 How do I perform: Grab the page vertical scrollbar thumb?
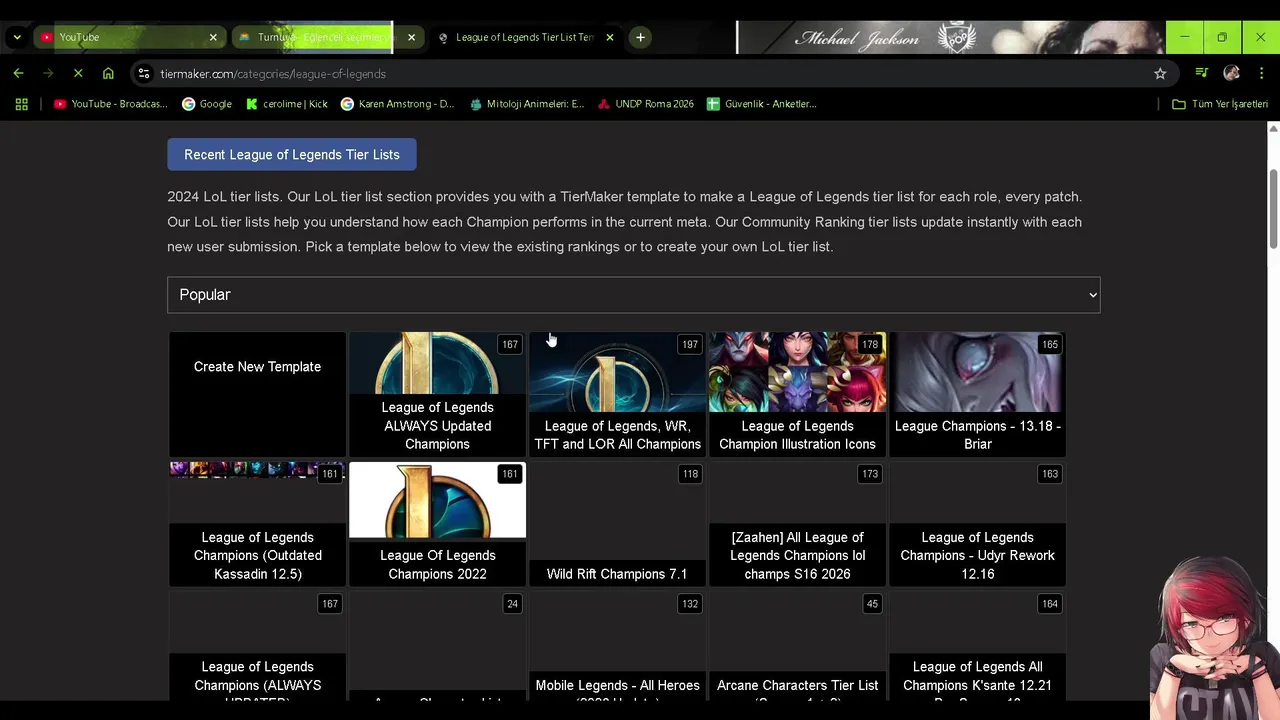tap(1273, 209)
